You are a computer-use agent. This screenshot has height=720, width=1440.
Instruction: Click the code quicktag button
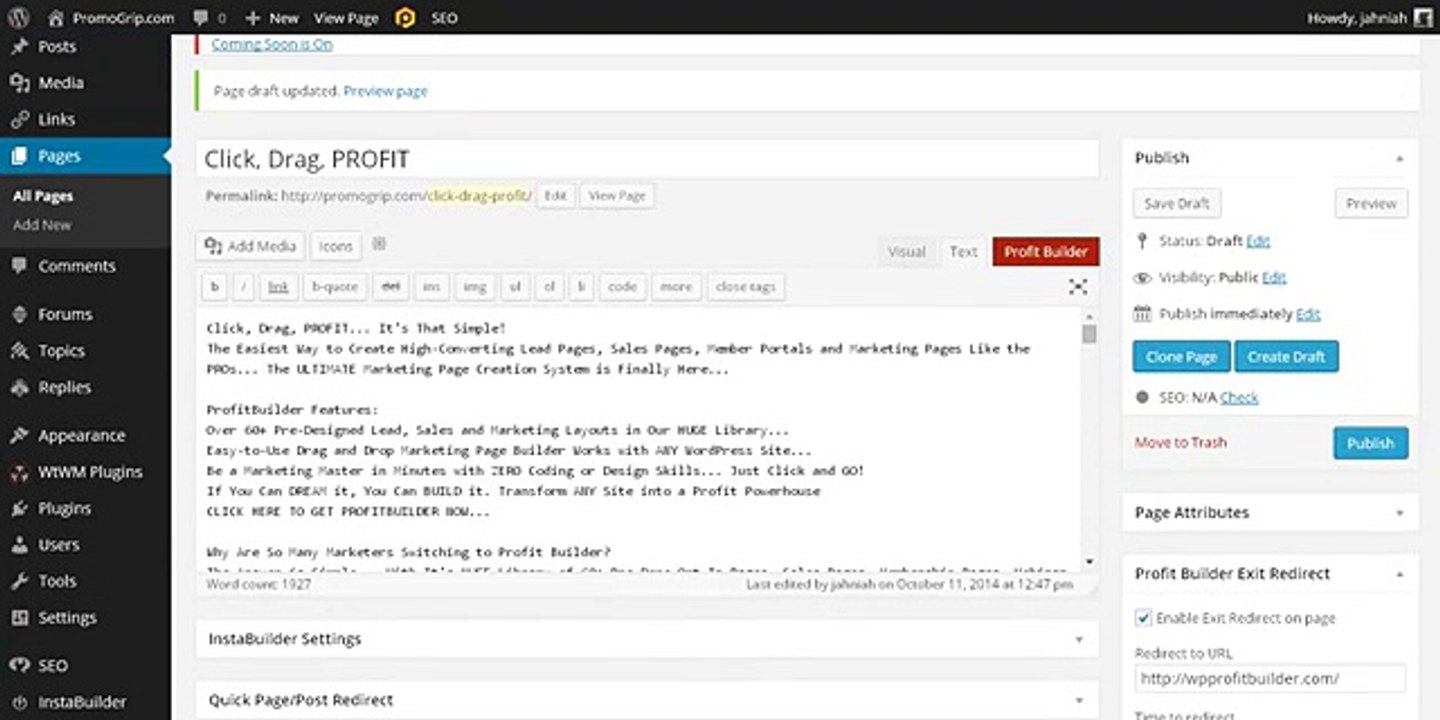click(x=622, y=287)
